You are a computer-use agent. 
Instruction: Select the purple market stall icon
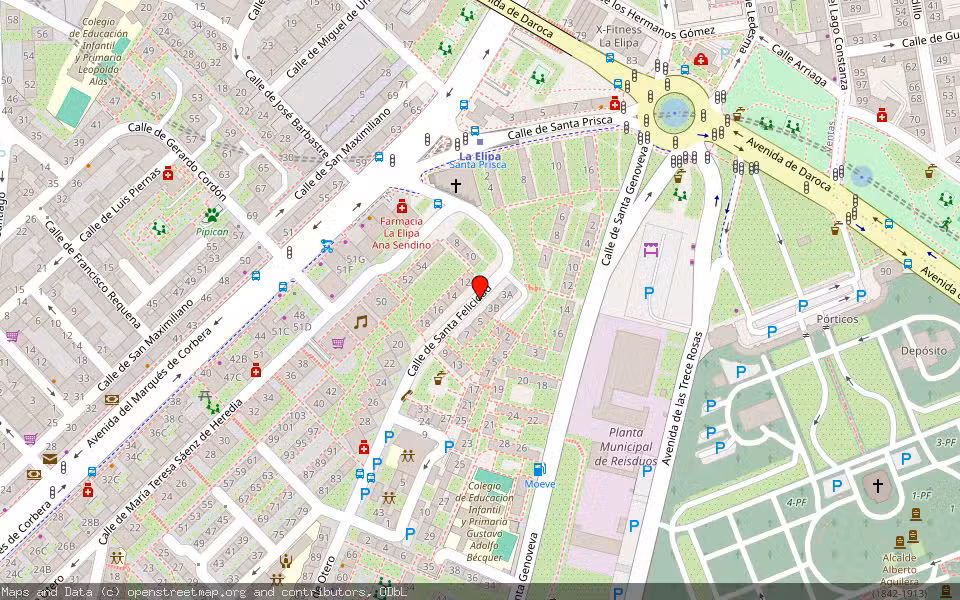pos(650,249)
